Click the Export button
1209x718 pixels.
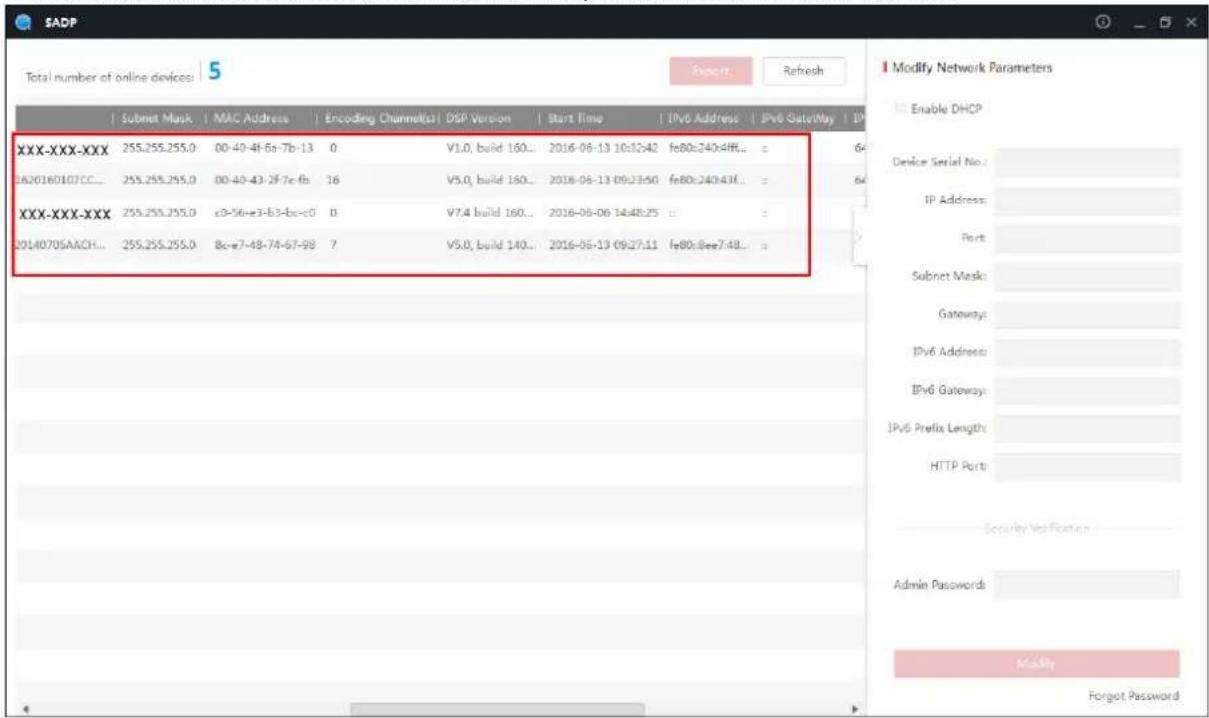(709, 72)
